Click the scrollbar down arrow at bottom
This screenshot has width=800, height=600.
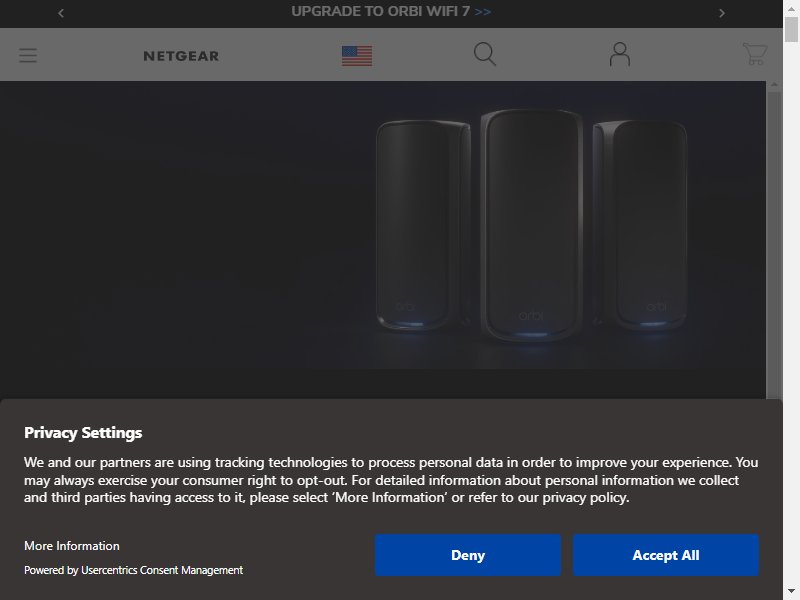pos(791,593)
